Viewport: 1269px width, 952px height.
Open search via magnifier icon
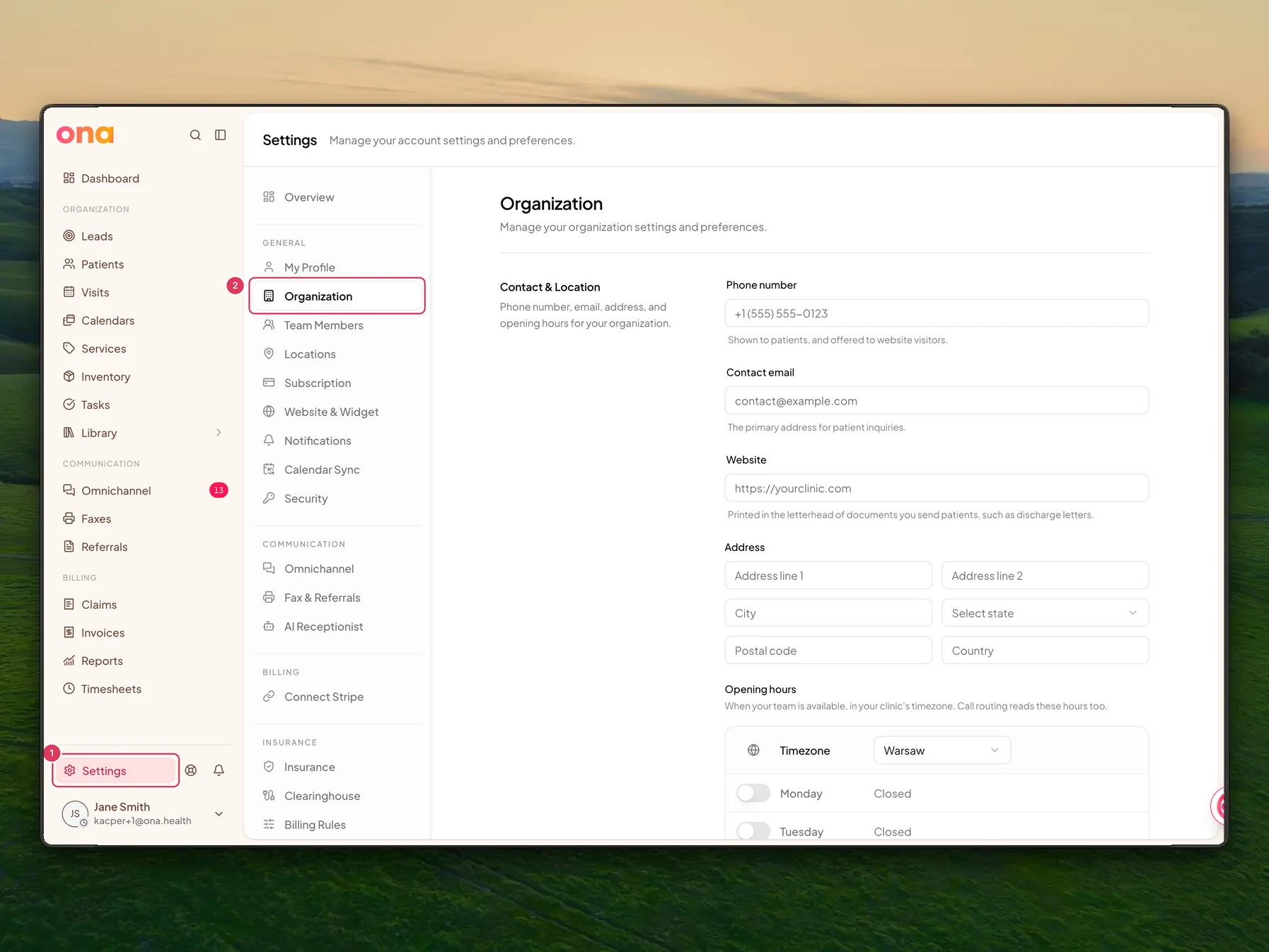[x=195, y=135]
